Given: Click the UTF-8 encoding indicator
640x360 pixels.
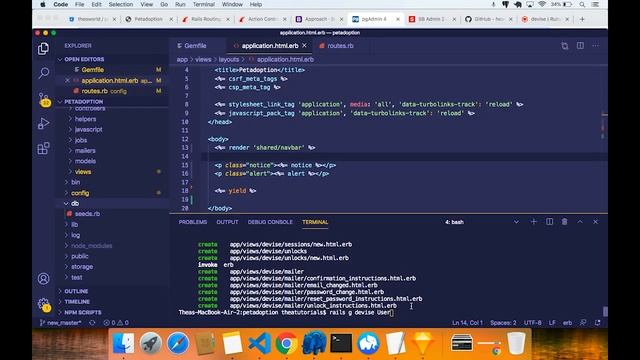Looking at the screenshot, I should point(533,322).
